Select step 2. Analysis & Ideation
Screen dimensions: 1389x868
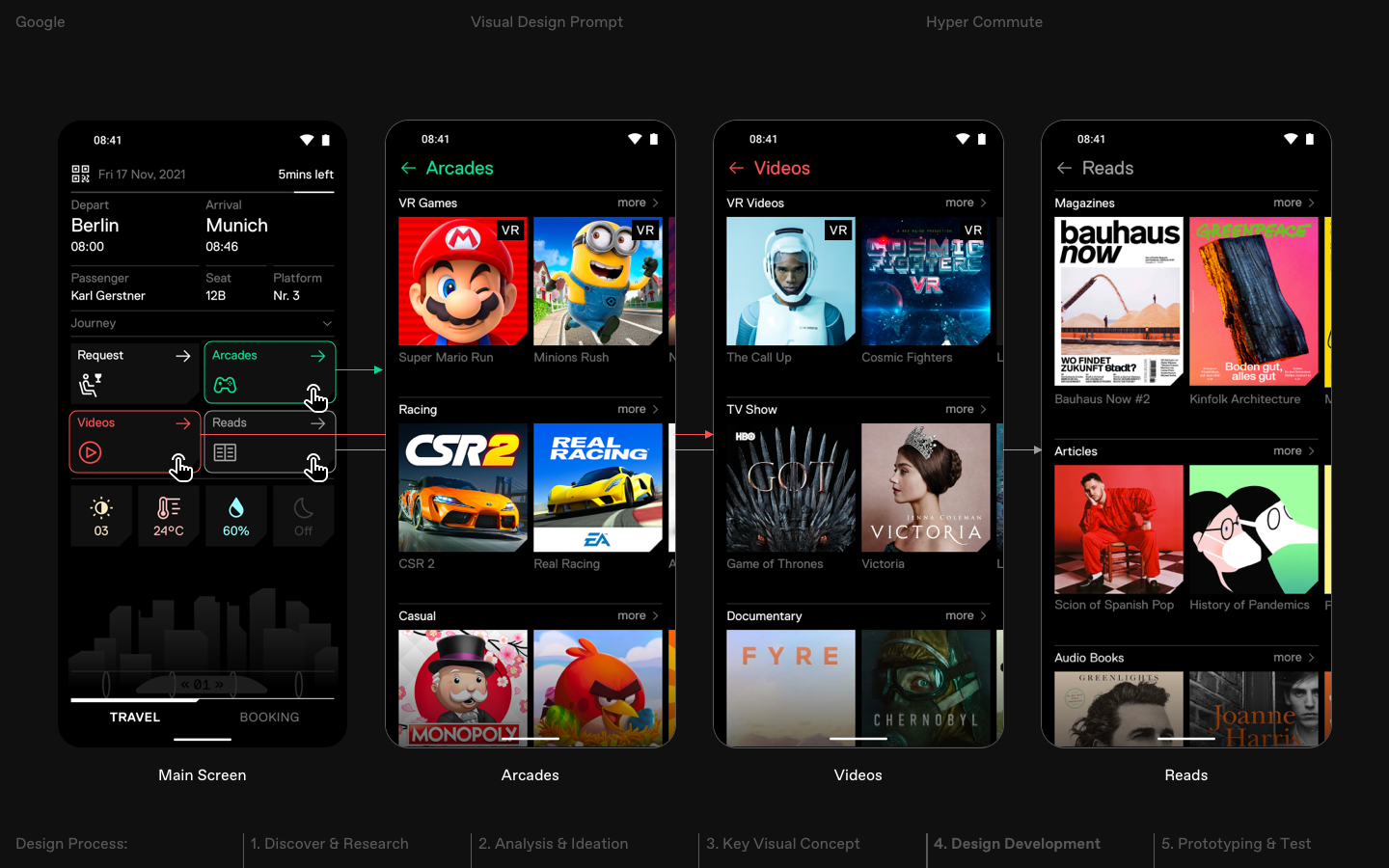554,844
